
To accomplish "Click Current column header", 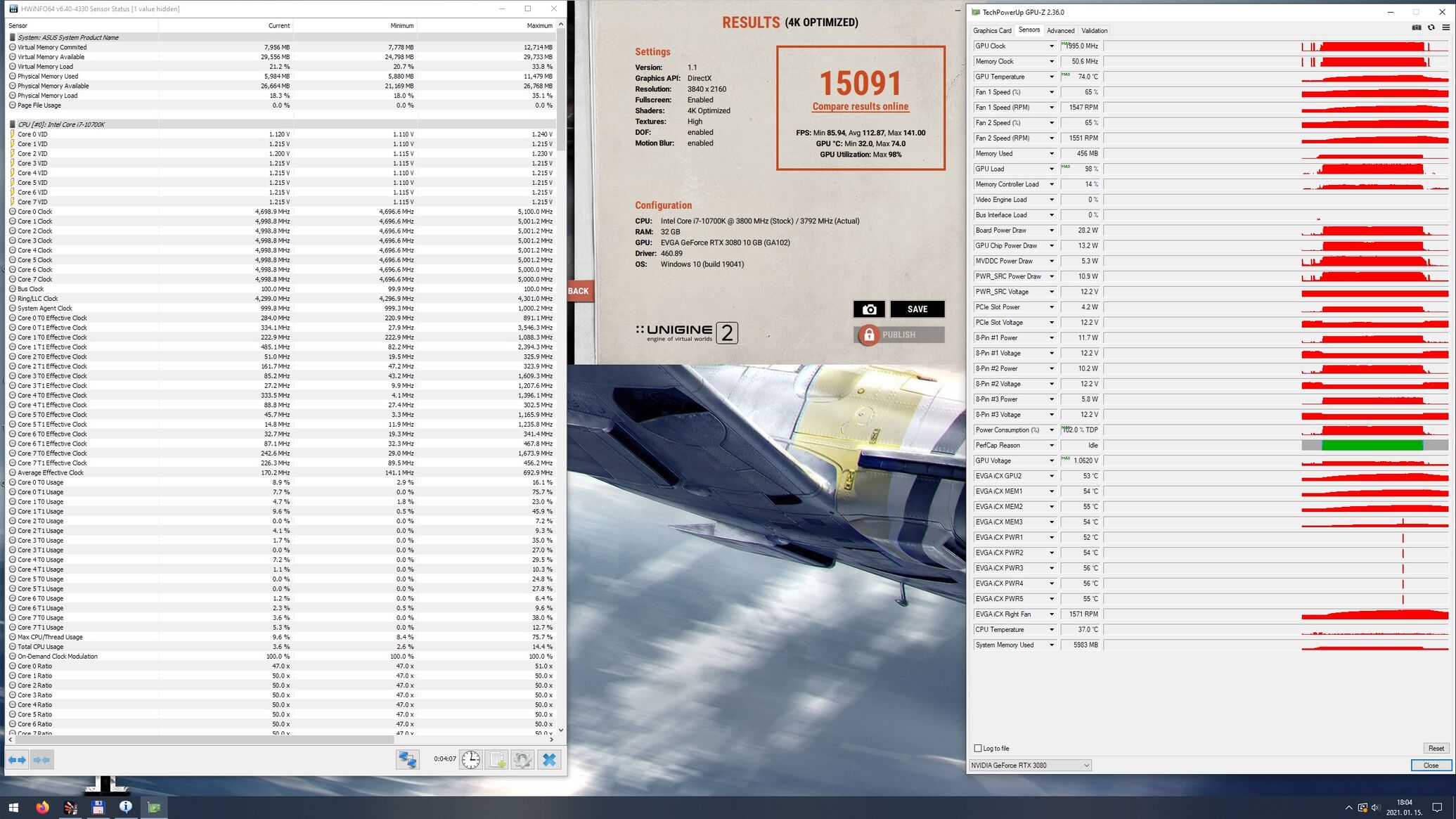I will coord(225,25).
